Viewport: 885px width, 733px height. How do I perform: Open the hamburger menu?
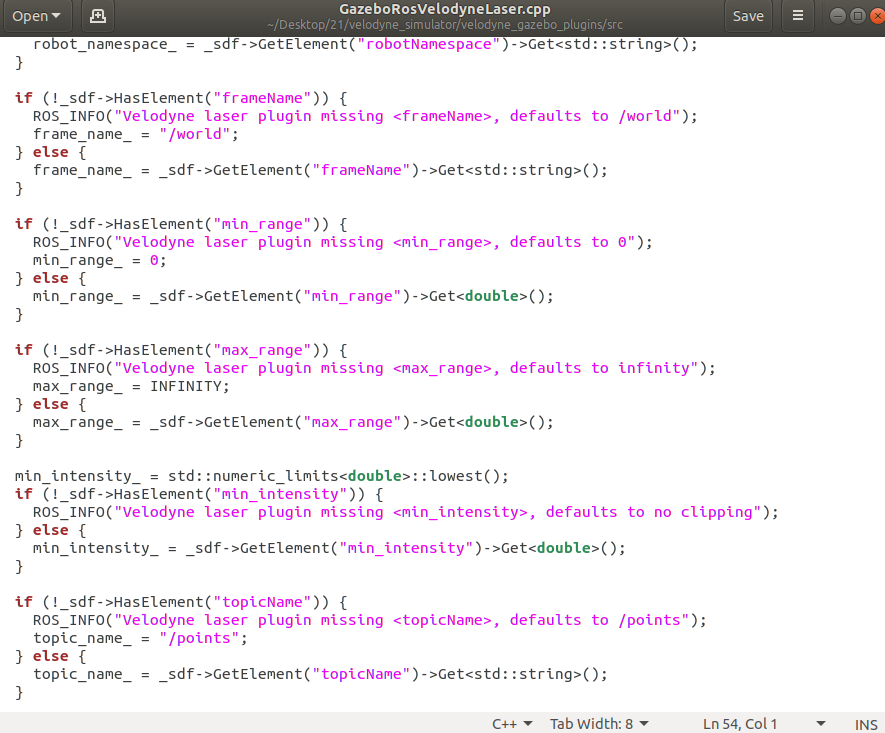pyautogui.click(x=798, y=16)
